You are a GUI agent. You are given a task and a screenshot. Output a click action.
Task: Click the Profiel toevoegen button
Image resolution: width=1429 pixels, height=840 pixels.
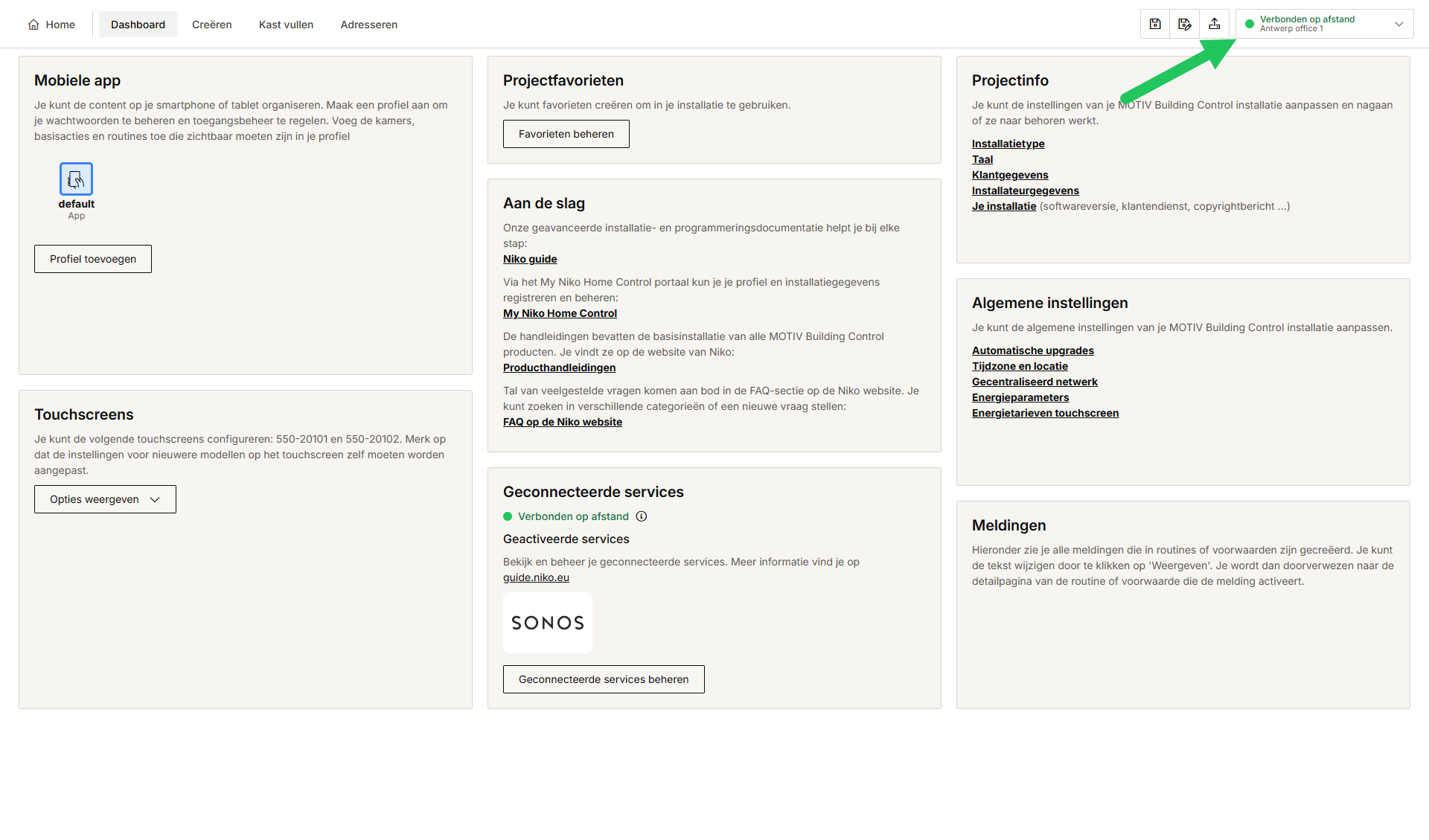93,259
